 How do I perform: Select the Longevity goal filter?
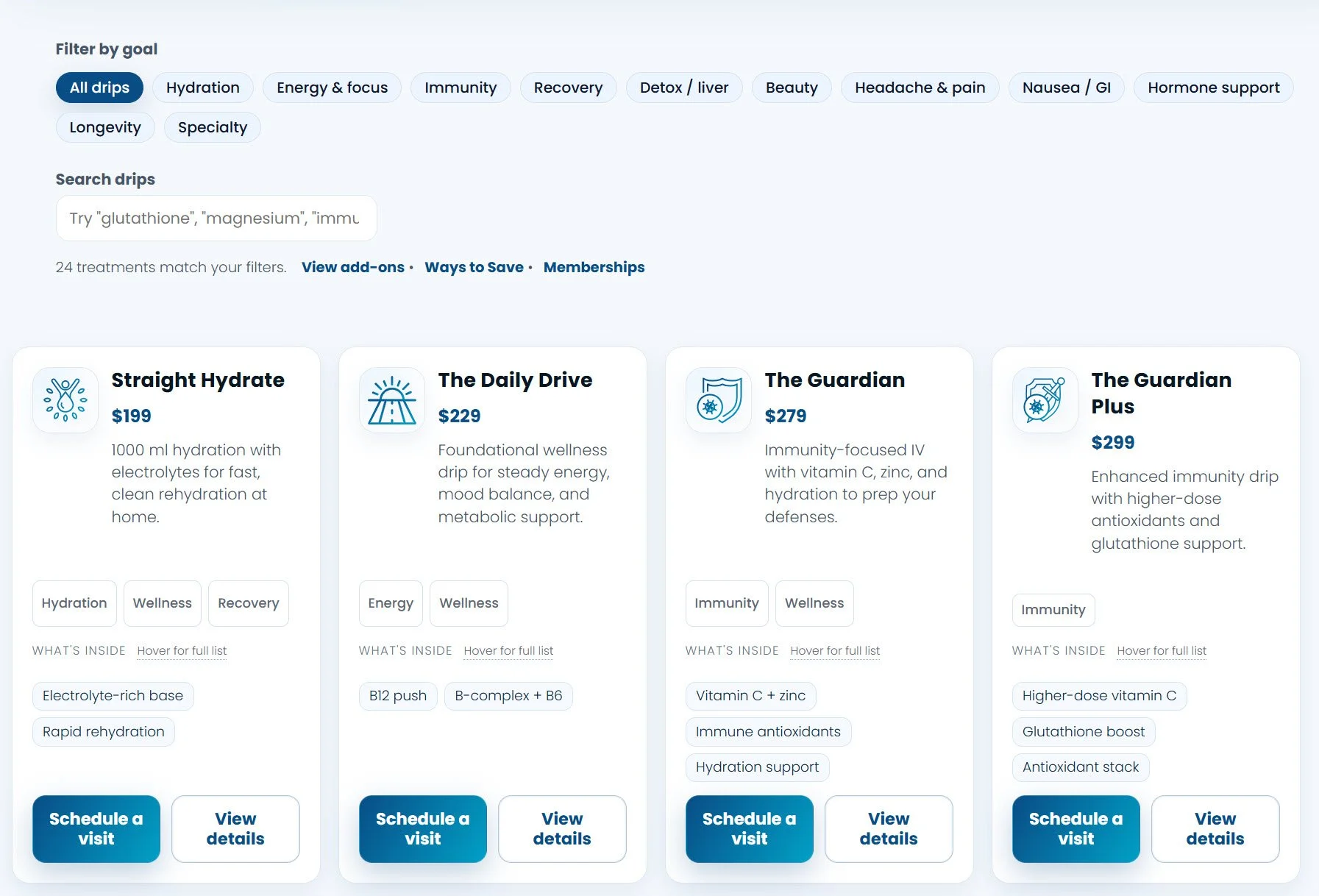click(104, 127)
